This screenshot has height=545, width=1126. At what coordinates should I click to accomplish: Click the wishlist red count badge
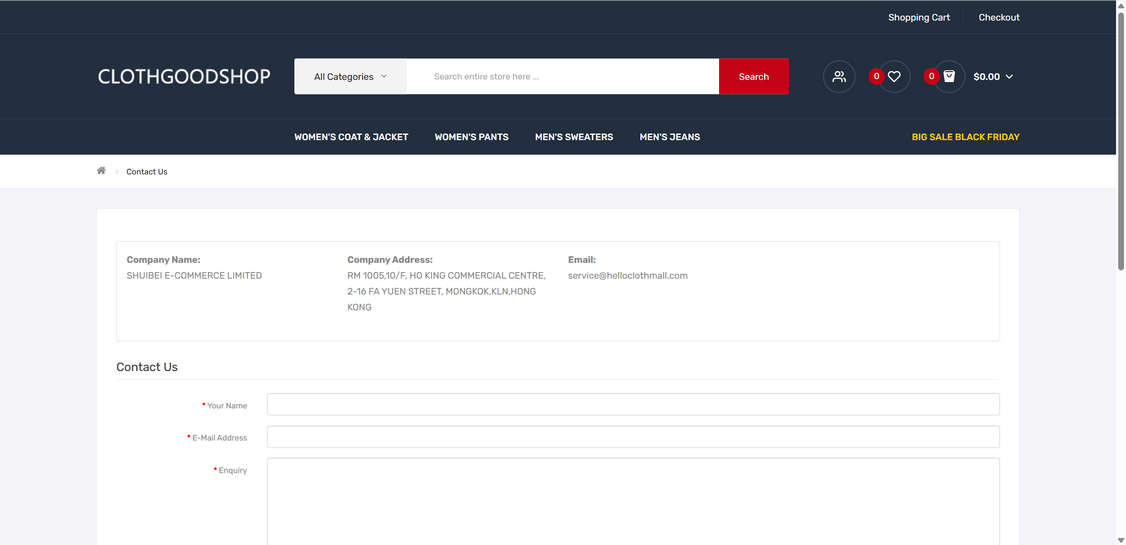pyautogui.click(x=876, y=76)
